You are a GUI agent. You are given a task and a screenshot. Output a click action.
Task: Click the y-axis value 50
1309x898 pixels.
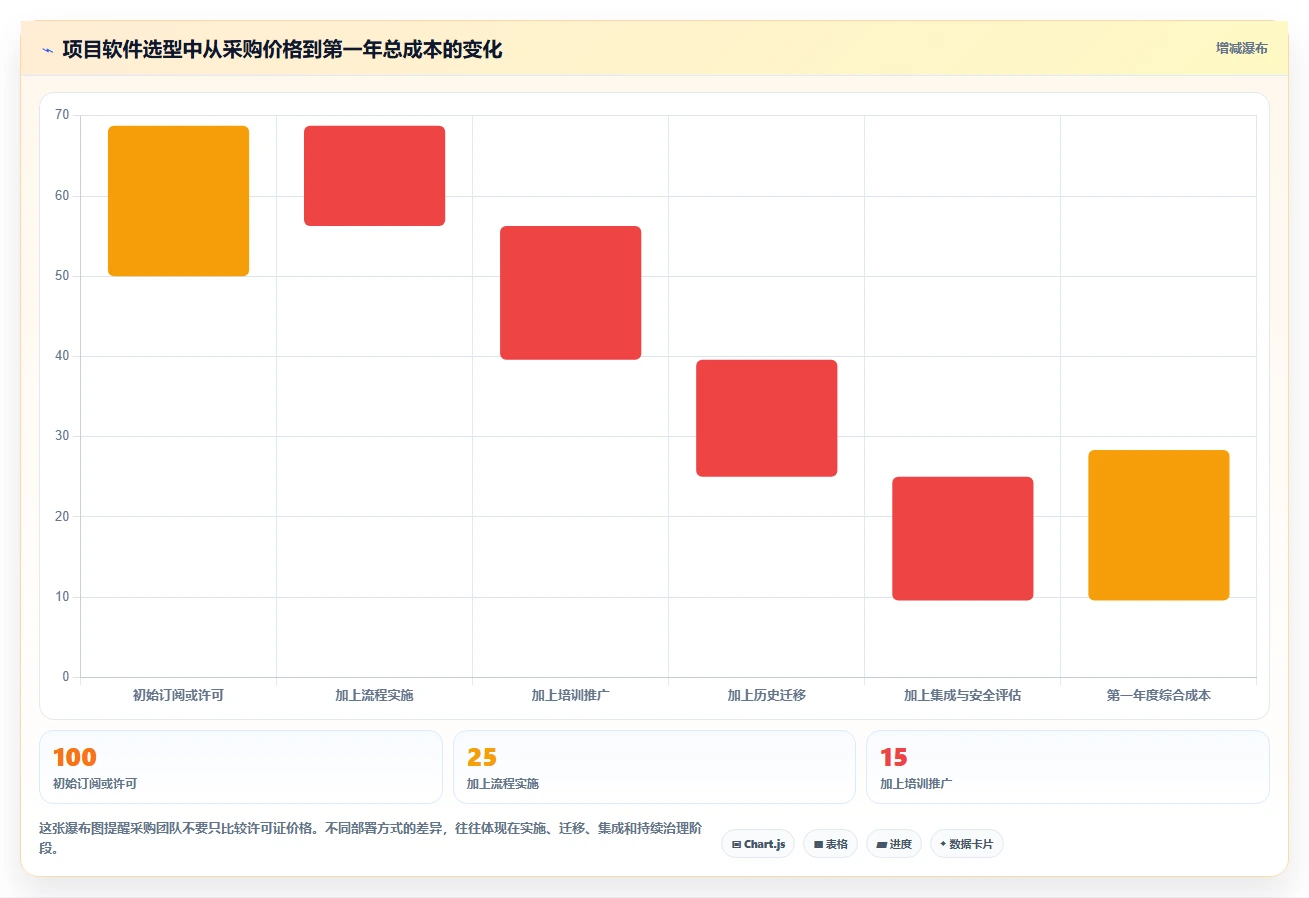62,276
